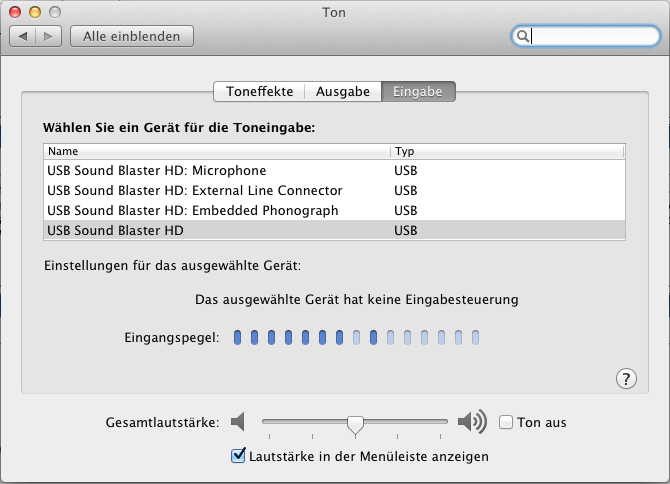Switch to the Ausgabe tab

(343, 91)
